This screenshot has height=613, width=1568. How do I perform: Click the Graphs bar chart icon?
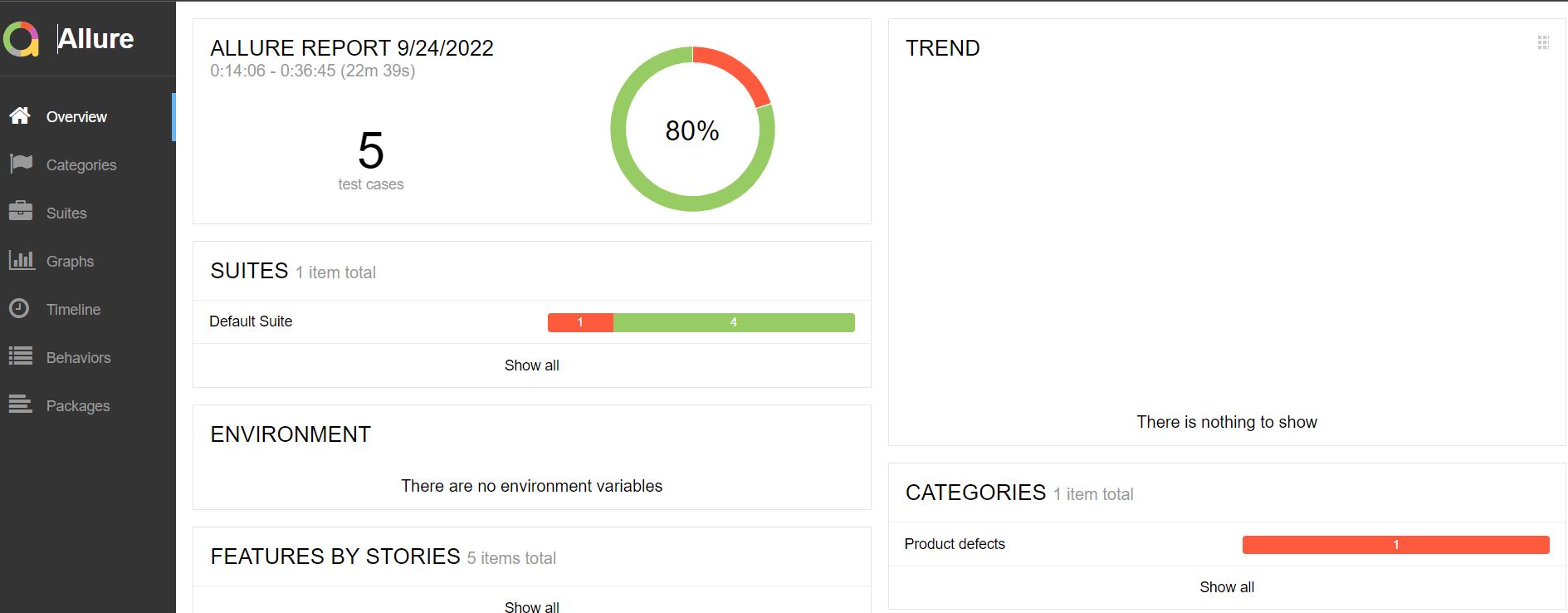pos(22,260)
